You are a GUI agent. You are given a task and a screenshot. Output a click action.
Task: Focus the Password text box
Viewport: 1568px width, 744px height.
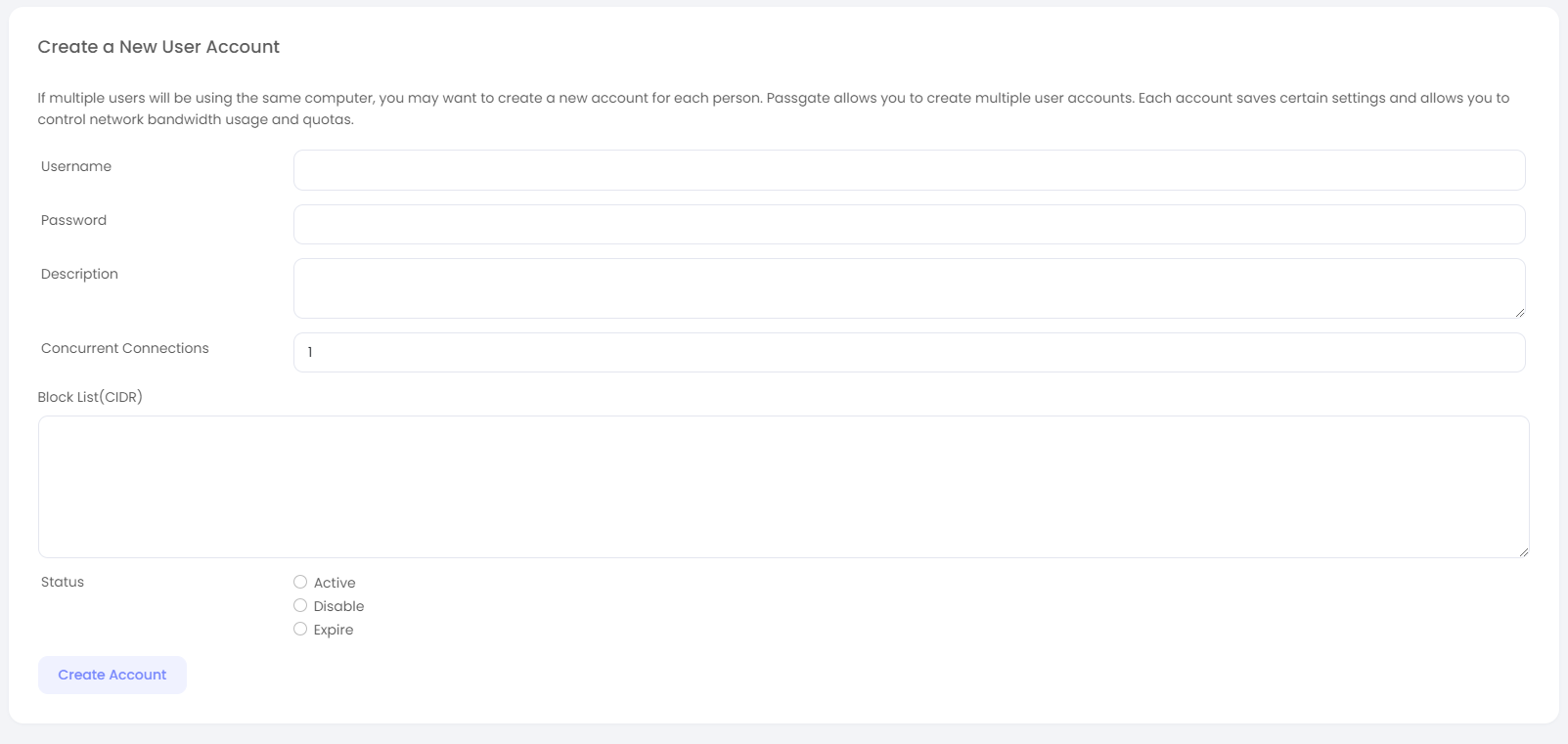coord(909,224)
